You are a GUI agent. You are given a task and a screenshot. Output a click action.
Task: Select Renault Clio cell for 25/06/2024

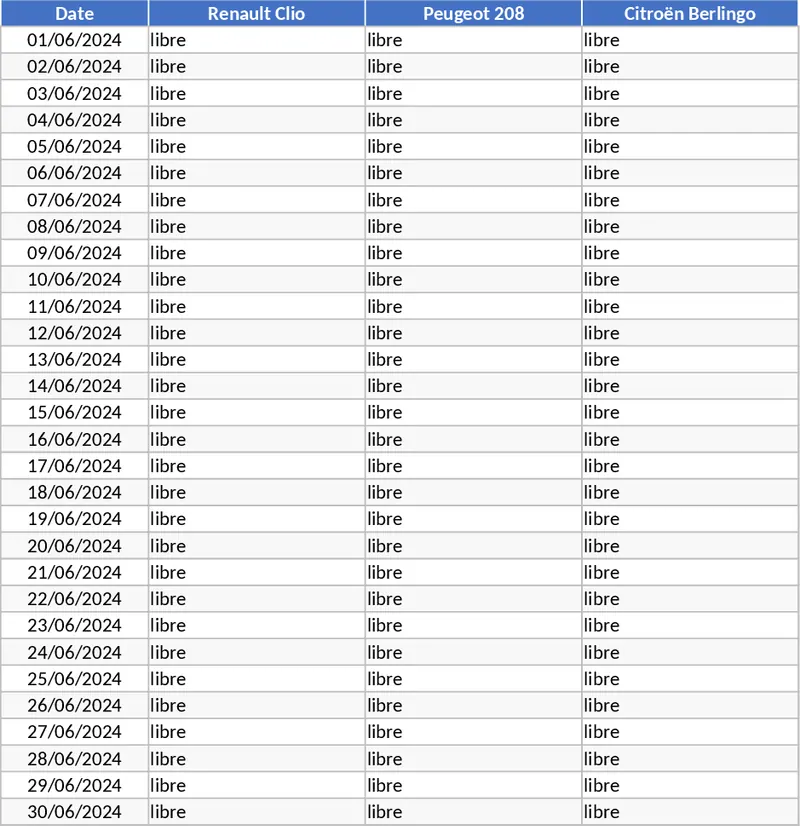coord(256,678)
